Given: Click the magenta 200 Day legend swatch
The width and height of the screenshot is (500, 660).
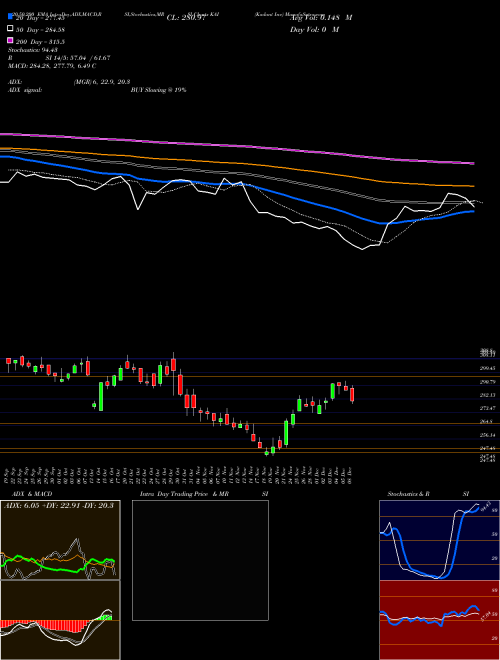Looking at the screenshot, I should (10, 41).
